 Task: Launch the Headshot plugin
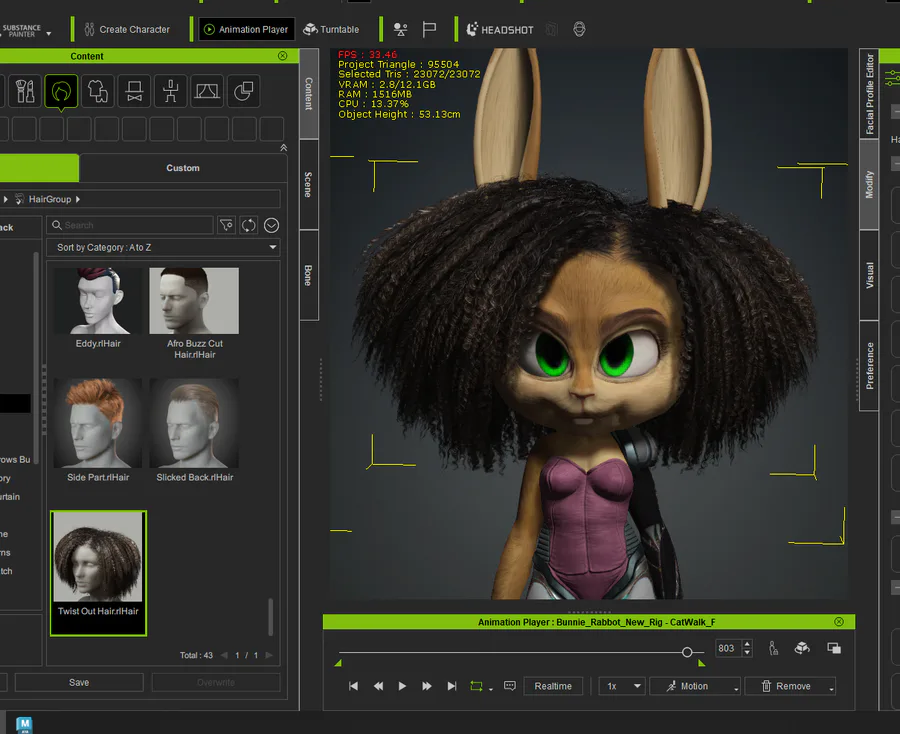pos(500,29)
